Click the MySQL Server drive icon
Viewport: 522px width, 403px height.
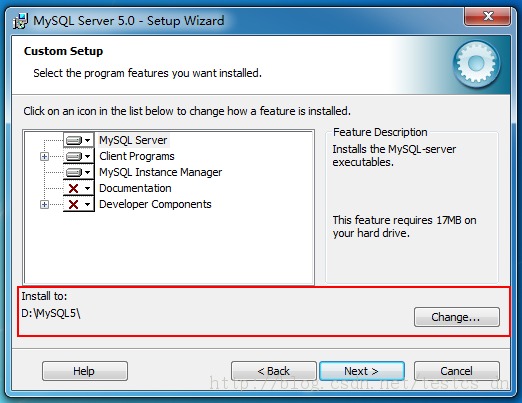click(74, 140)
